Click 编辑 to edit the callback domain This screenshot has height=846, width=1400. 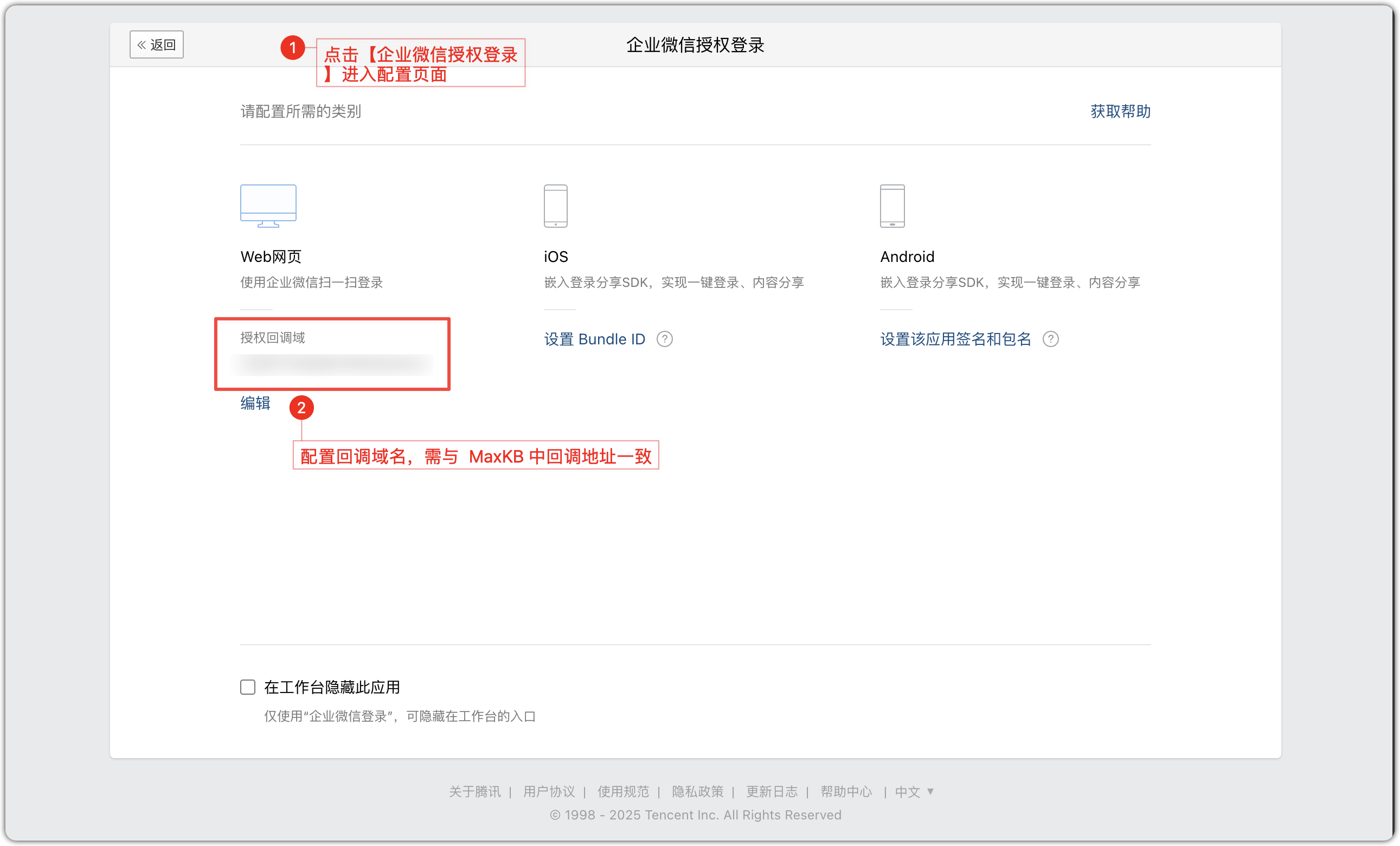(255, 403)
